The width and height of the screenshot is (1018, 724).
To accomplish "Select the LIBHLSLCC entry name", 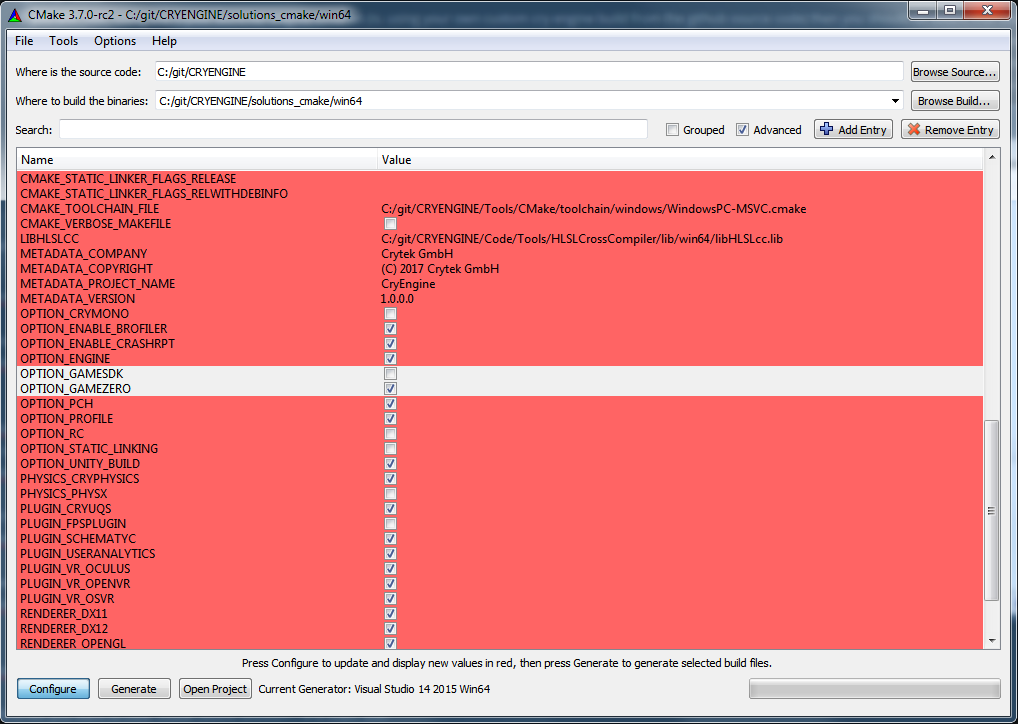I will point(49,239).
